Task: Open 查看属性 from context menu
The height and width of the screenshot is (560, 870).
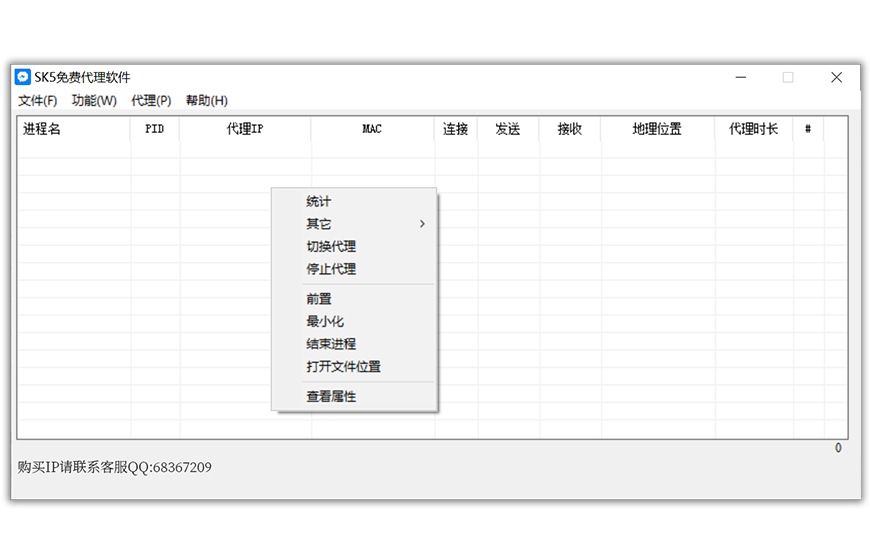Action: (331, 397)
